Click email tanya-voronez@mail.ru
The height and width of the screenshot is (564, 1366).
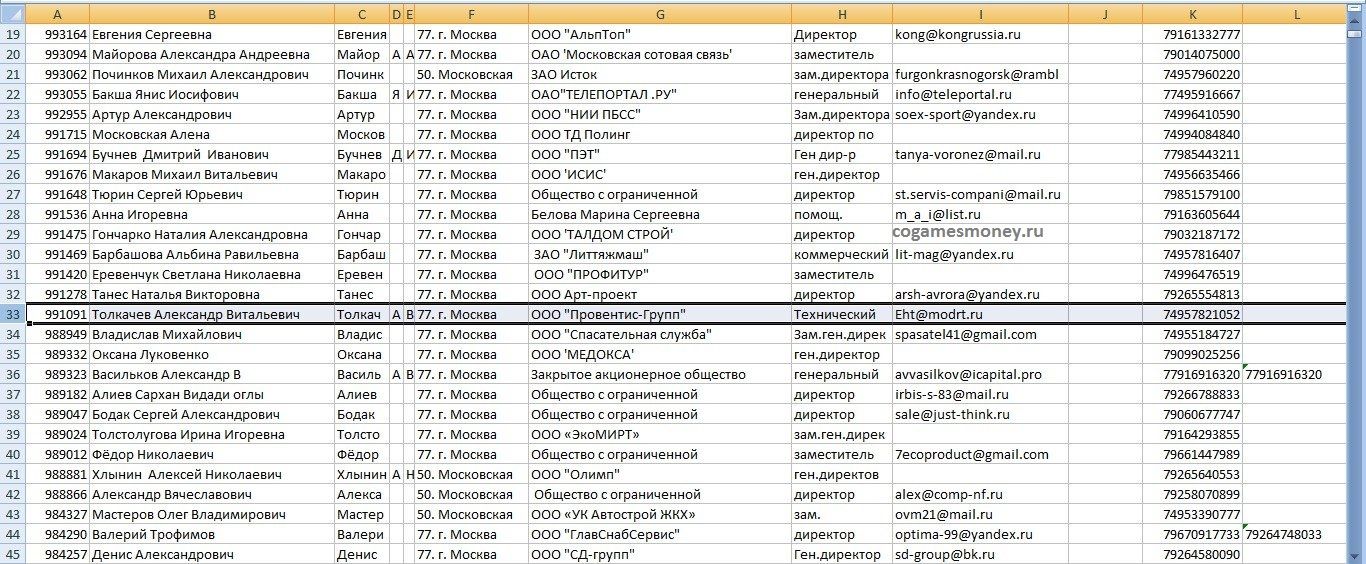pyautogui.click(x=980, y=154)
